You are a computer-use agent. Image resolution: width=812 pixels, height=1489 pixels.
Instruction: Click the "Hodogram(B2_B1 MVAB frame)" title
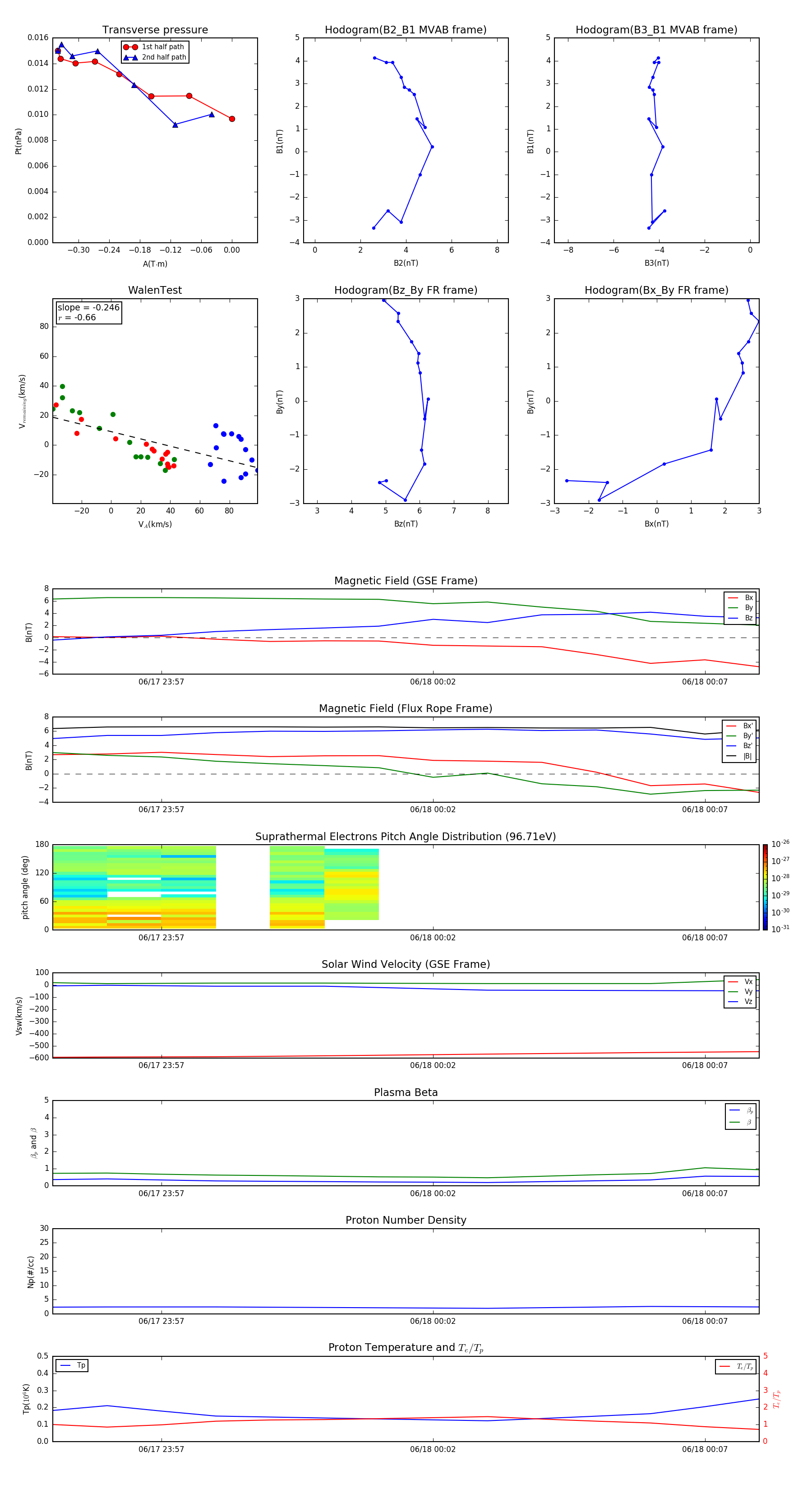coord(406,30)
